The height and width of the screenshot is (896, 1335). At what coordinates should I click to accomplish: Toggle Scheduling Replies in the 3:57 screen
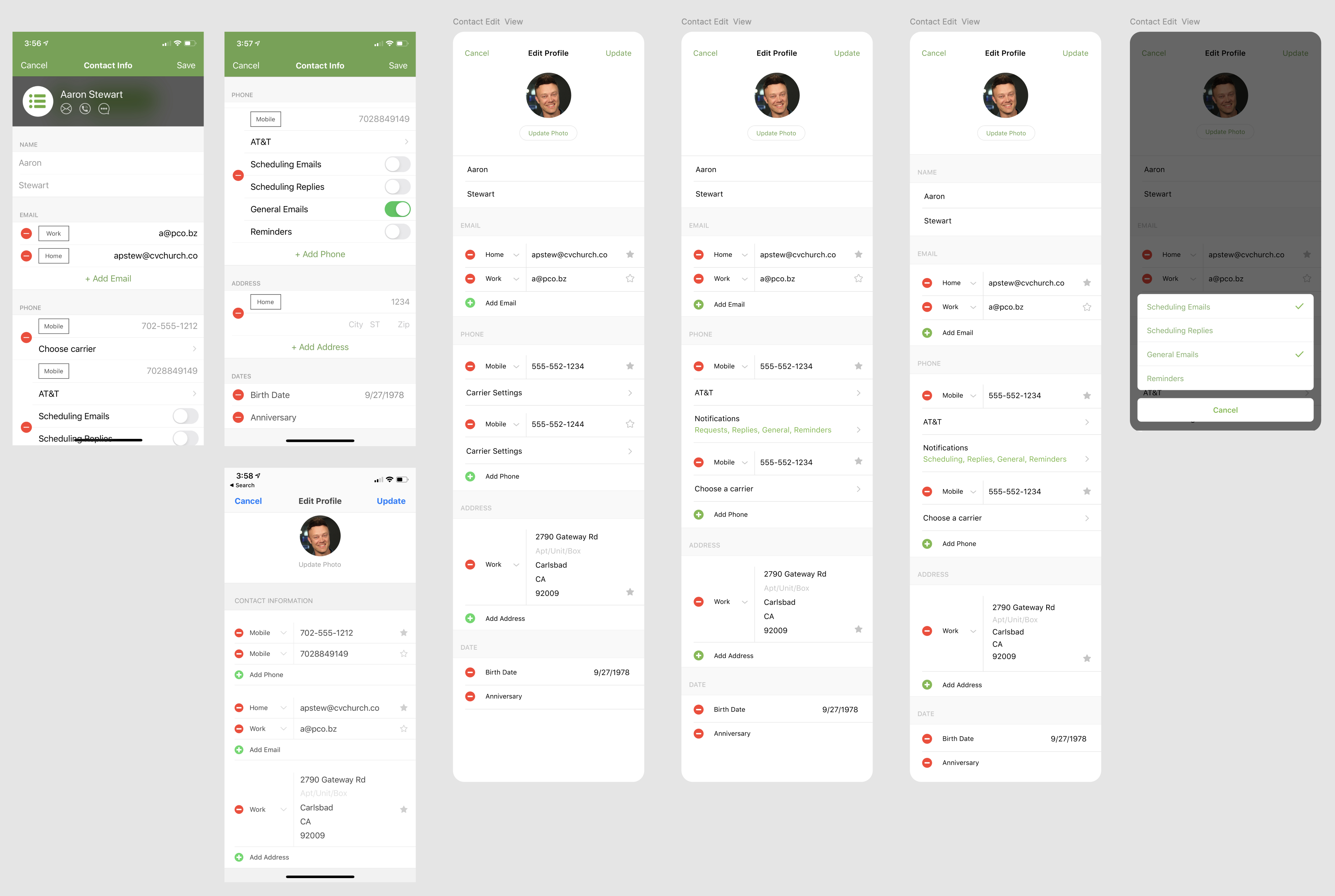tap(397, 186)
